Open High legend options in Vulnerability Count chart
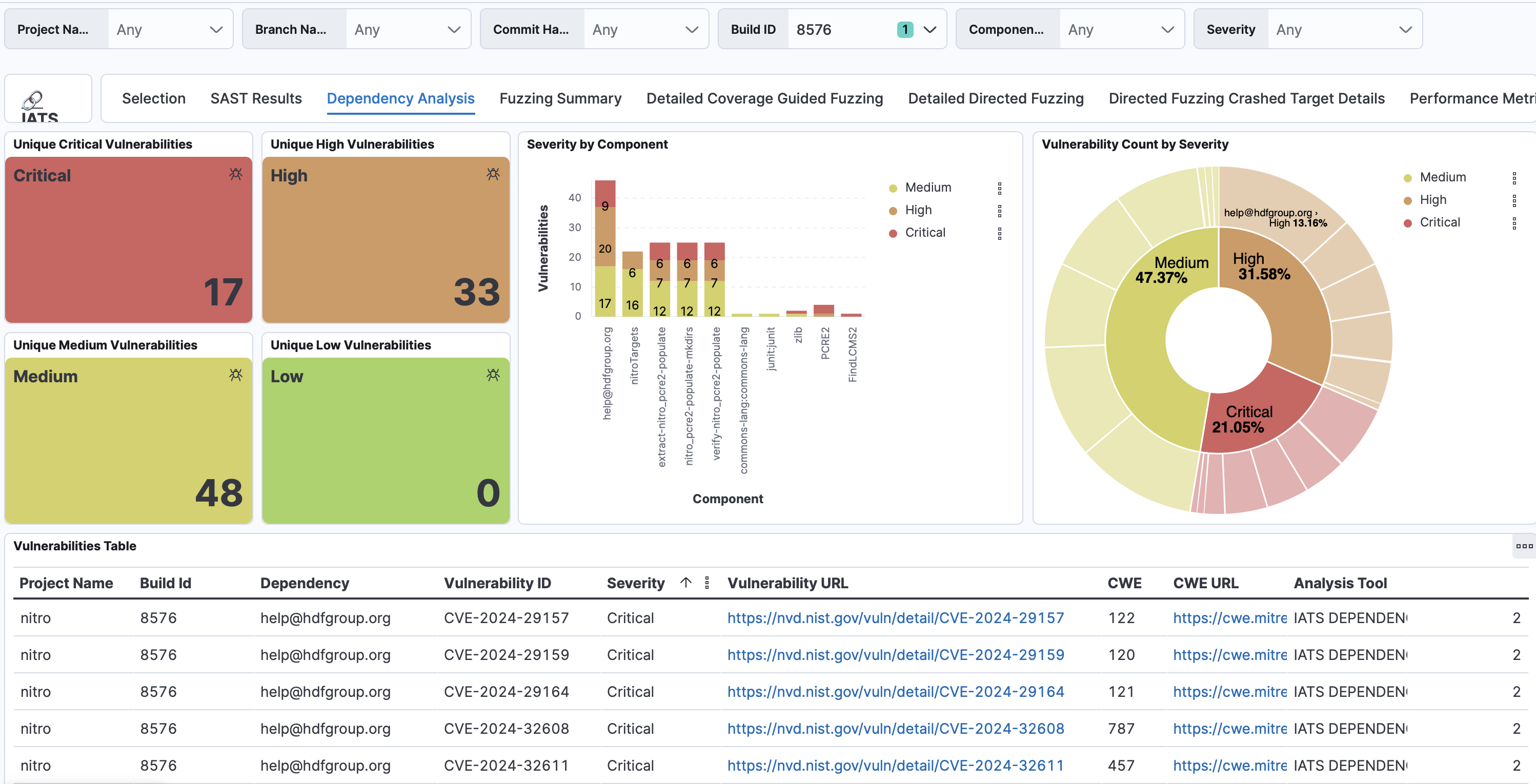Screen dimensions: 1536x784 click(x=1514, y=201)
